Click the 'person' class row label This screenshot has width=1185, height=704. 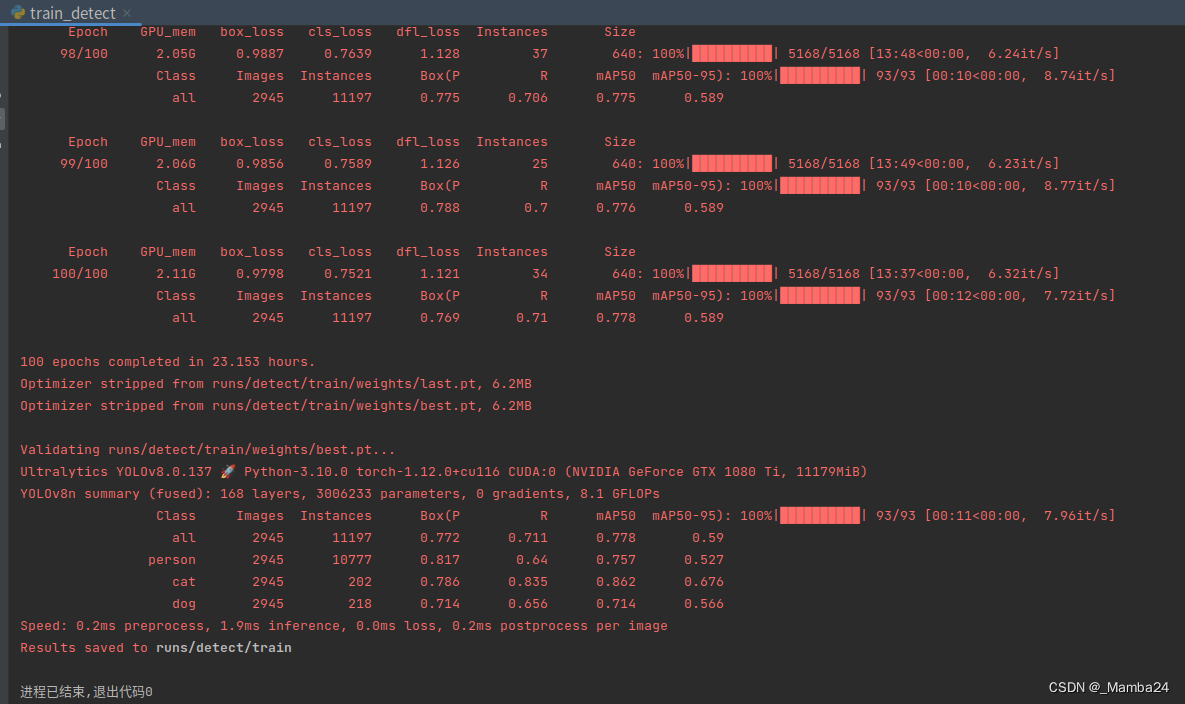[172, 560]
